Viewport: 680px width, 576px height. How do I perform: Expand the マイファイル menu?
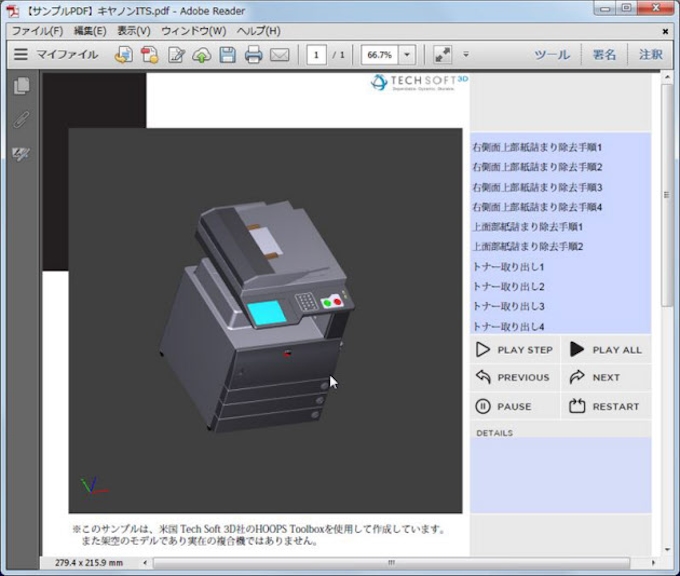(x=56, y=55)
